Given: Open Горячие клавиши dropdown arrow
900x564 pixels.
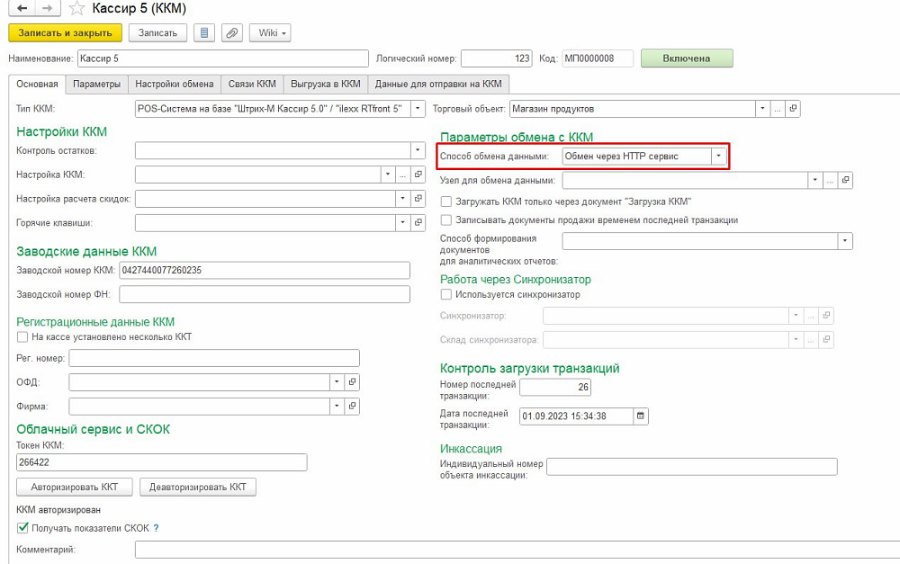Looking at the screenshot, I should (x=402, y=223).
